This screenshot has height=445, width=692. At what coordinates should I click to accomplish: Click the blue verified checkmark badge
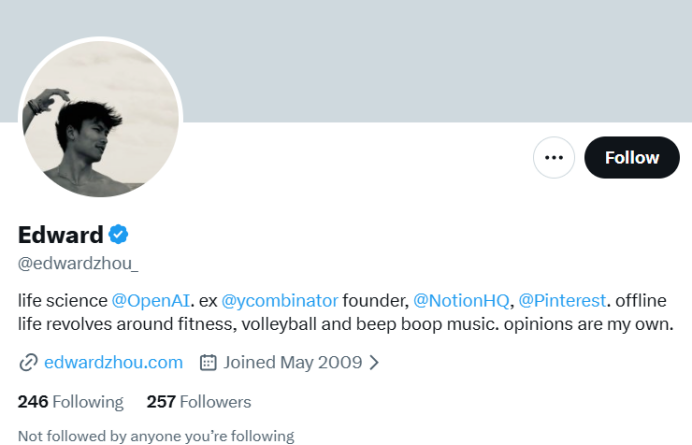(118, 235)
